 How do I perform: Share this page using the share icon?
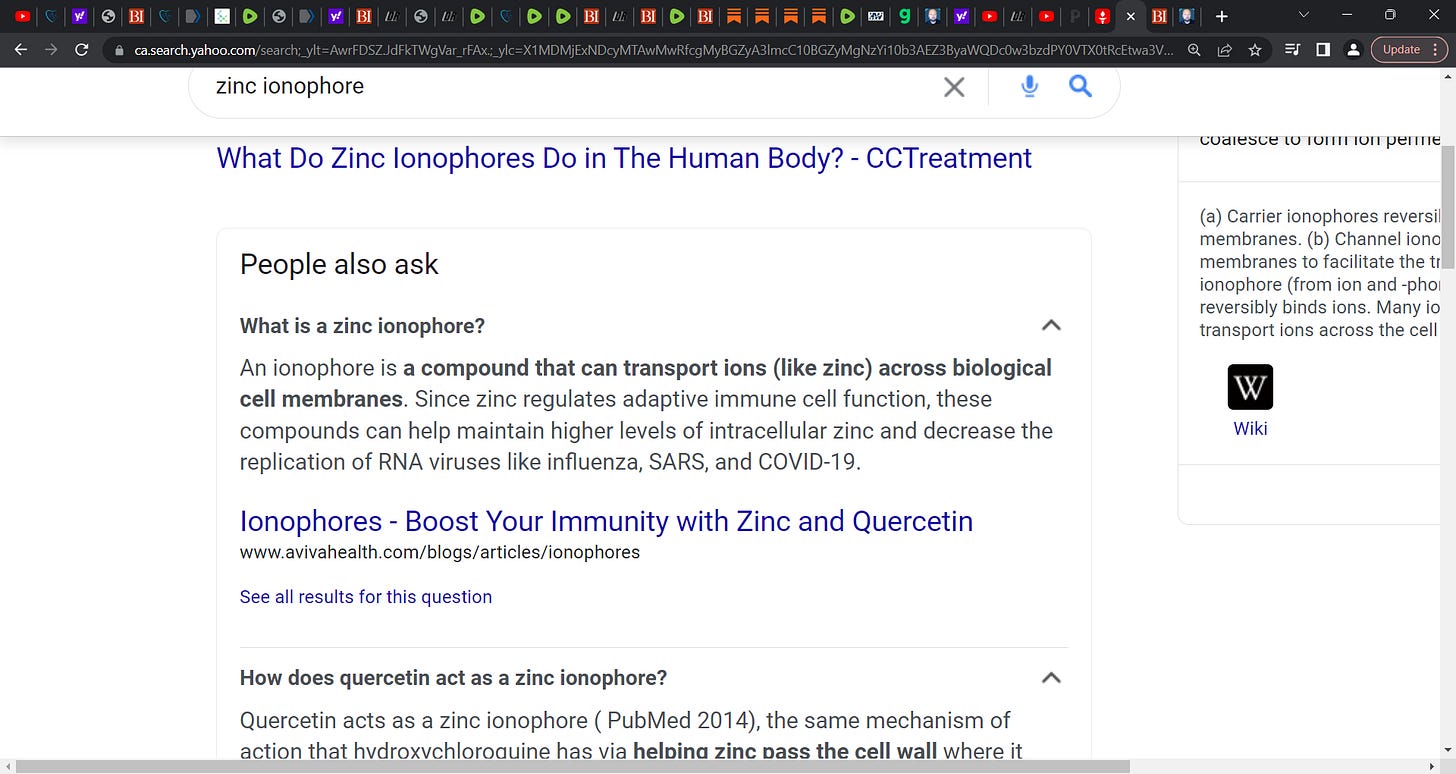[1224, 49]
